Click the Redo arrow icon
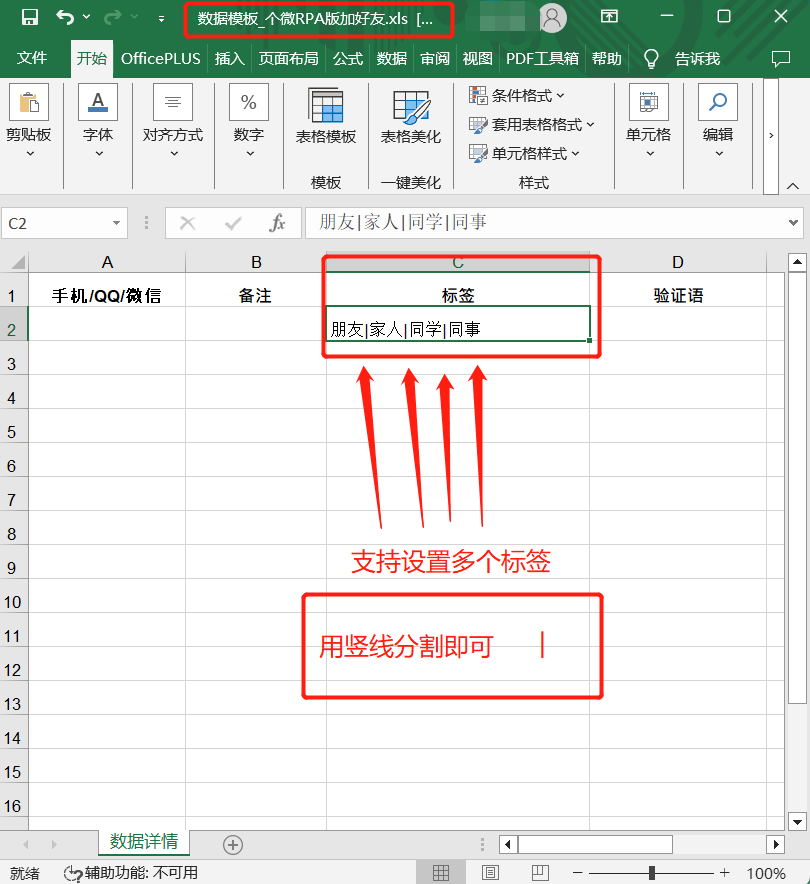Image resolution: width=810 pixels, height=884 pixels. coord(112,17)
